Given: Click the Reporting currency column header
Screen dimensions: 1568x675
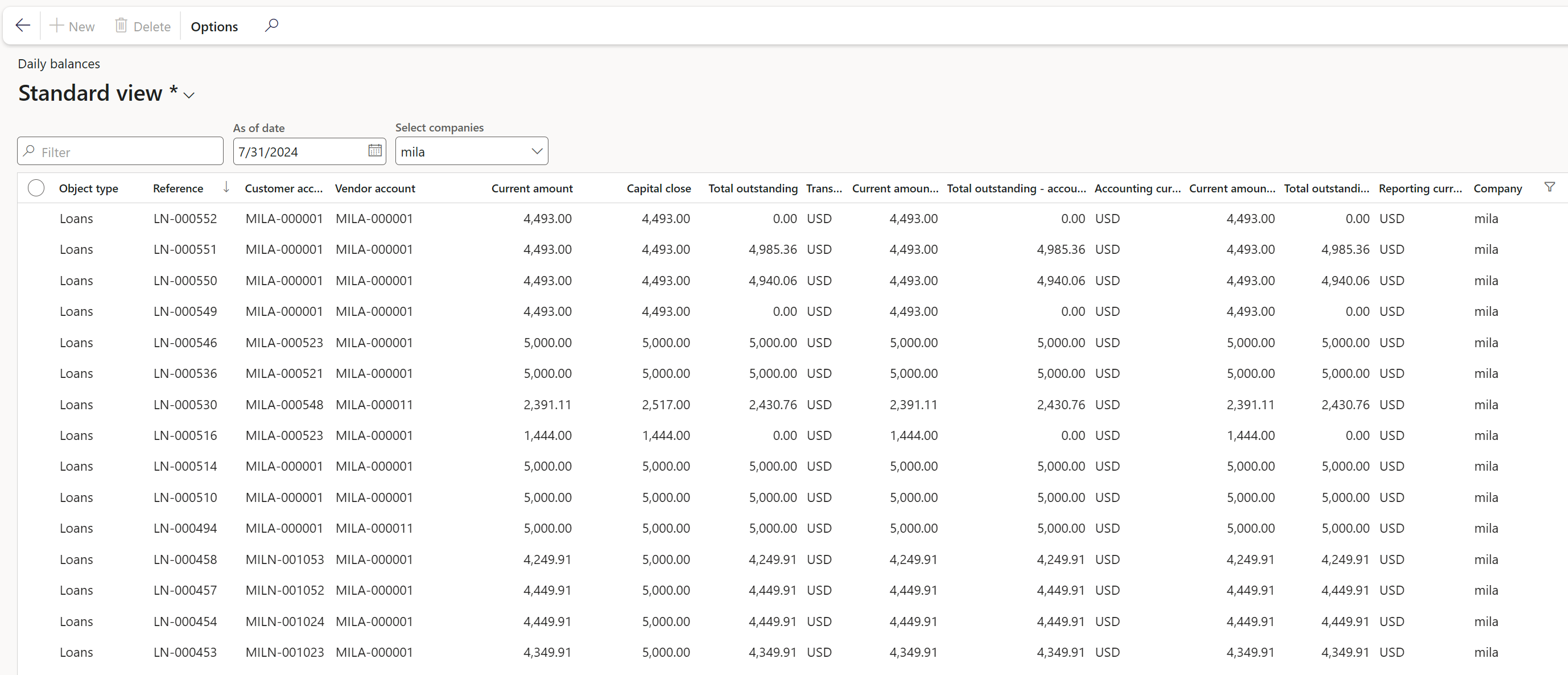Looking at the screenshot, I should click(1420, 189).
